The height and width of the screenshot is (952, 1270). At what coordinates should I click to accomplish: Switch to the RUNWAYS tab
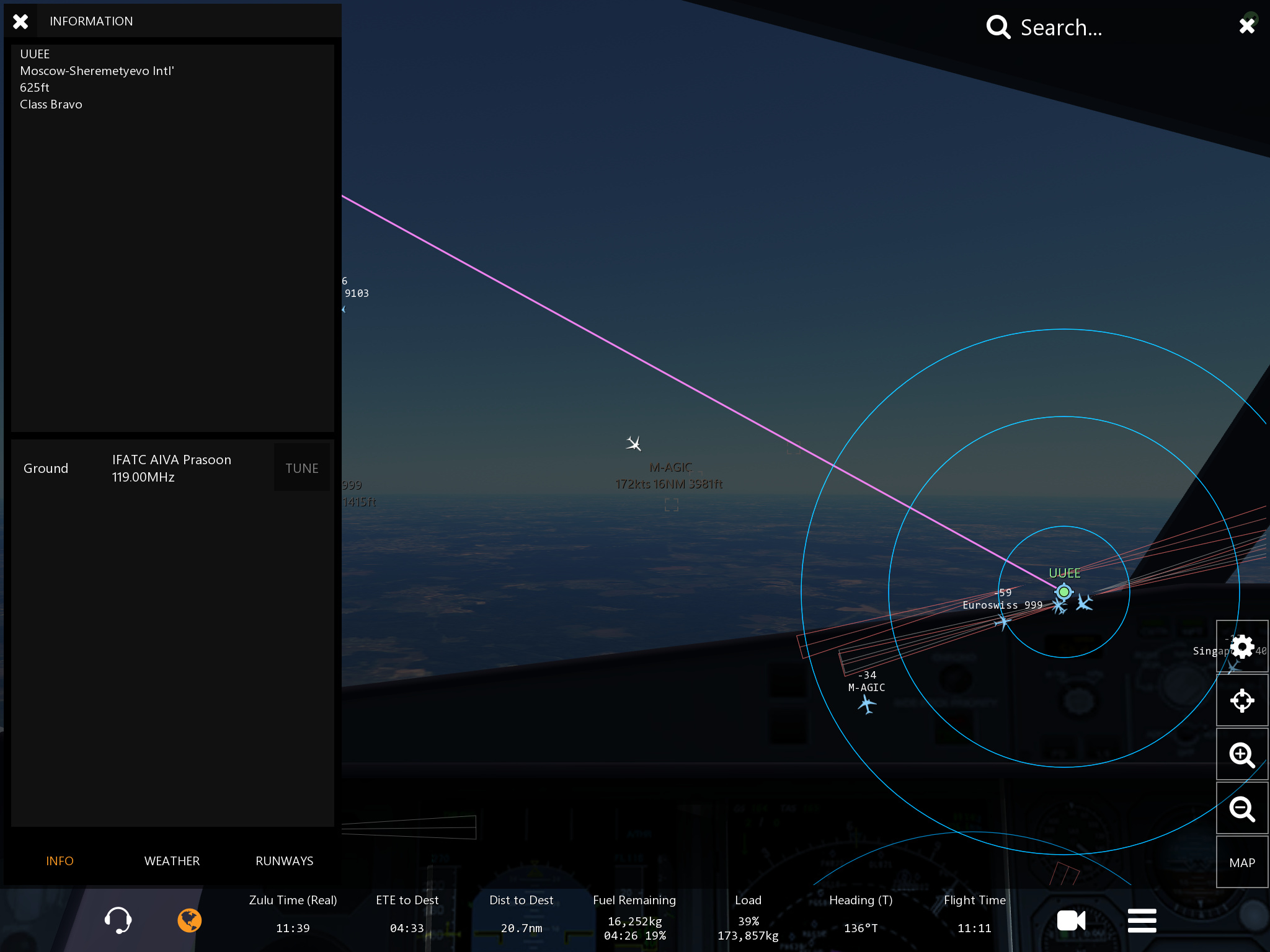click(x=284, y=861)
